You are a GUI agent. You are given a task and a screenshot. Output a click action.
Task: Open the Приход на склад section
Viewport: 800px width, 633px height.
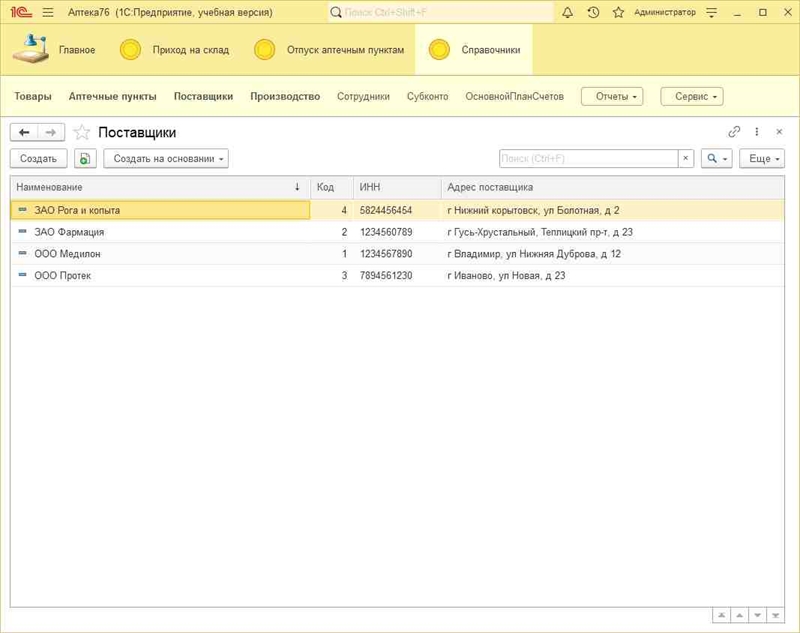[x=174, y=50]
